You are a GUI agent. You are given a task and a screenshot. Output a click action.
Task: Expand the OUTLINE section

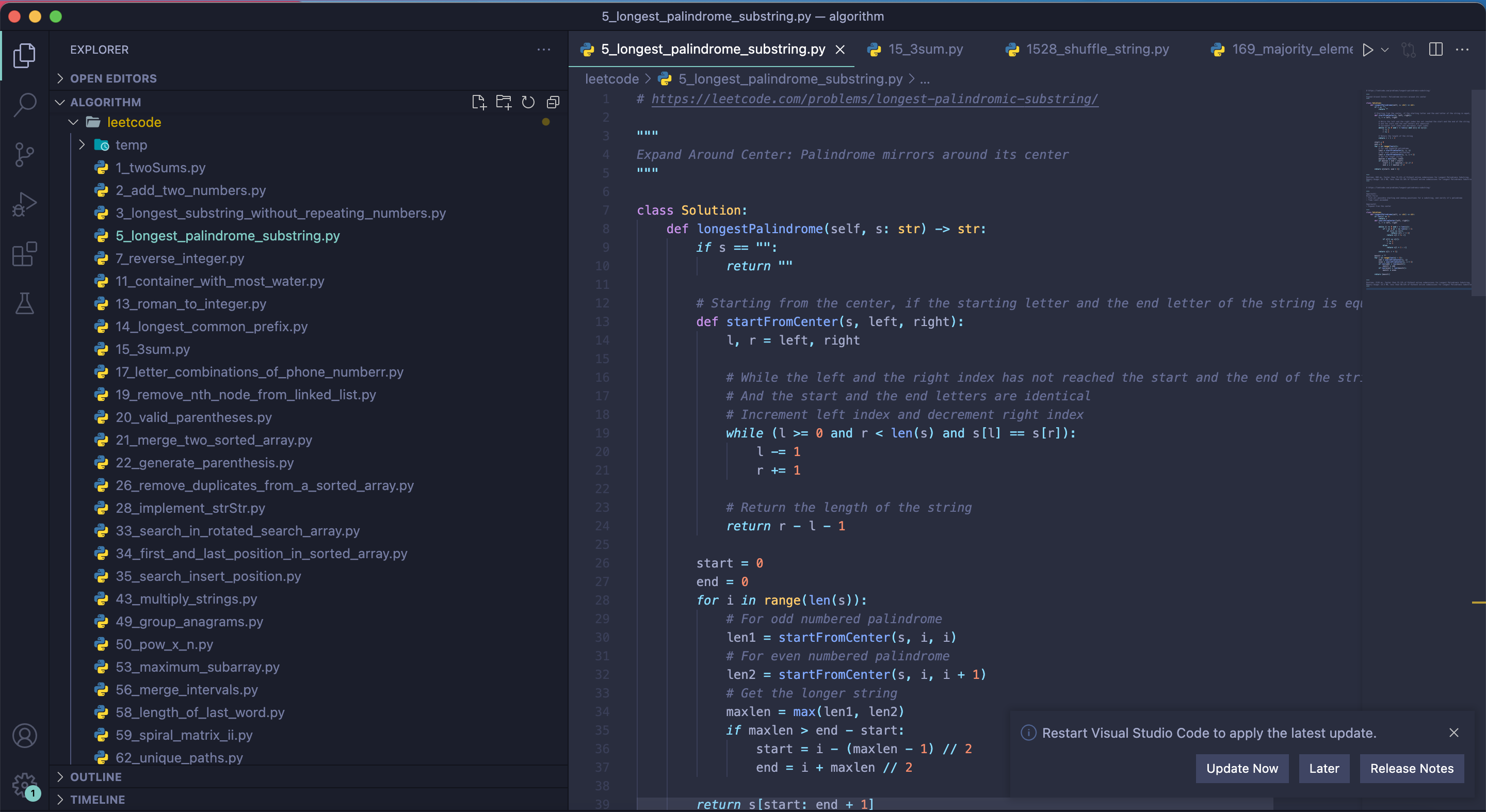click(96, 777)
